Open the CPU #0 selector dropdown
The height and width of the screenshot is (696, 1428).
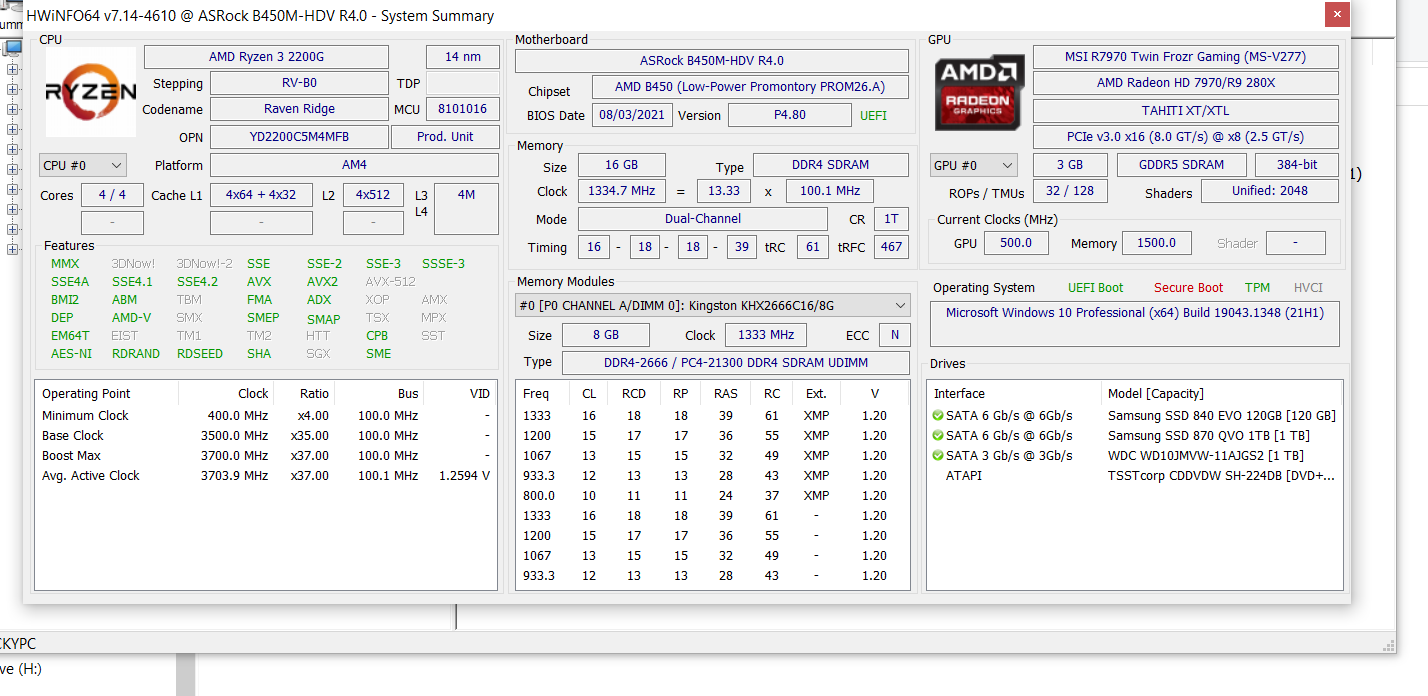[83, 165]
